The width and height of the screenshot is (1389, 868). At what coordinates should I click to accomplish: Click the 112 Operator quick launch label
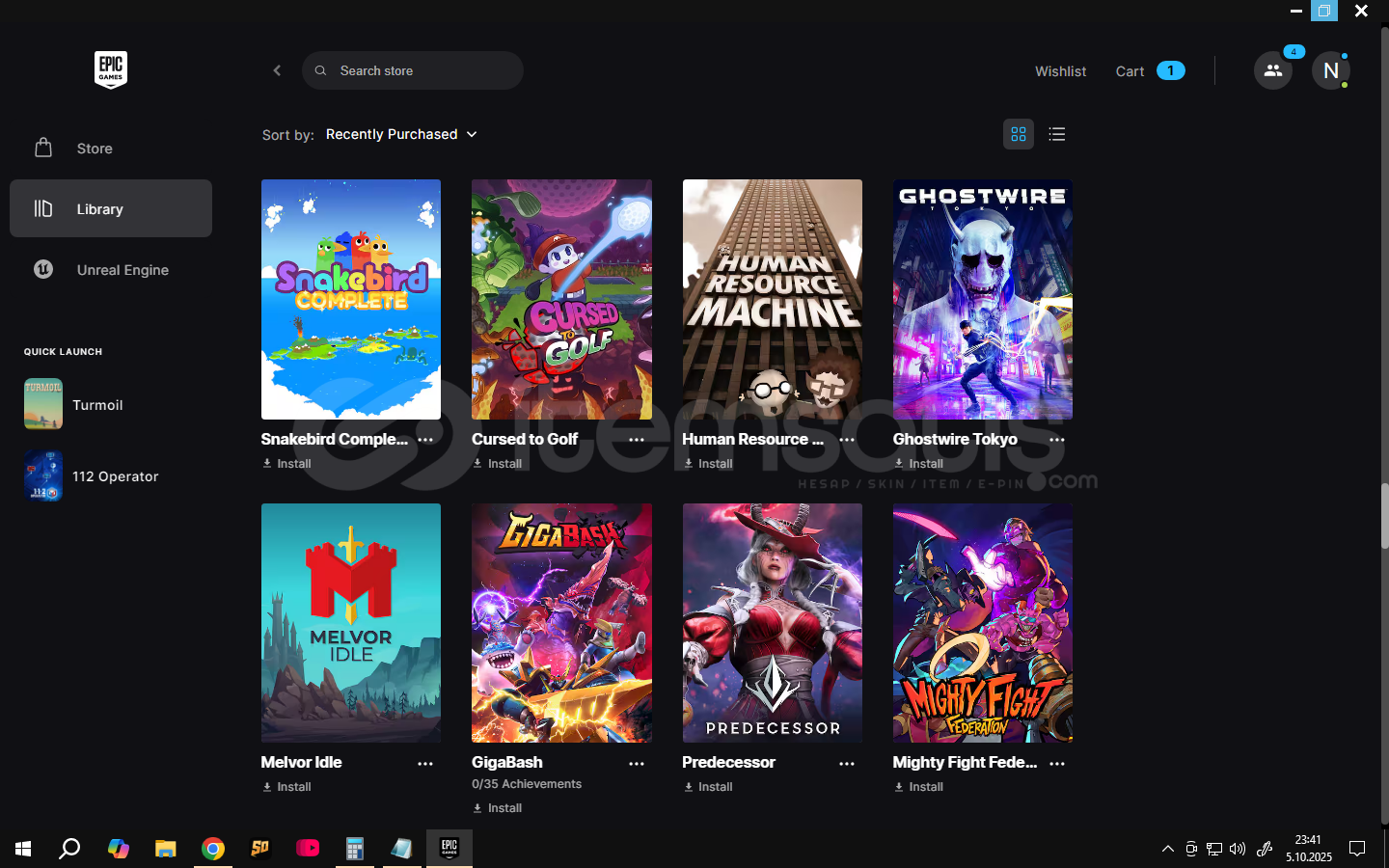pos(115,476)
